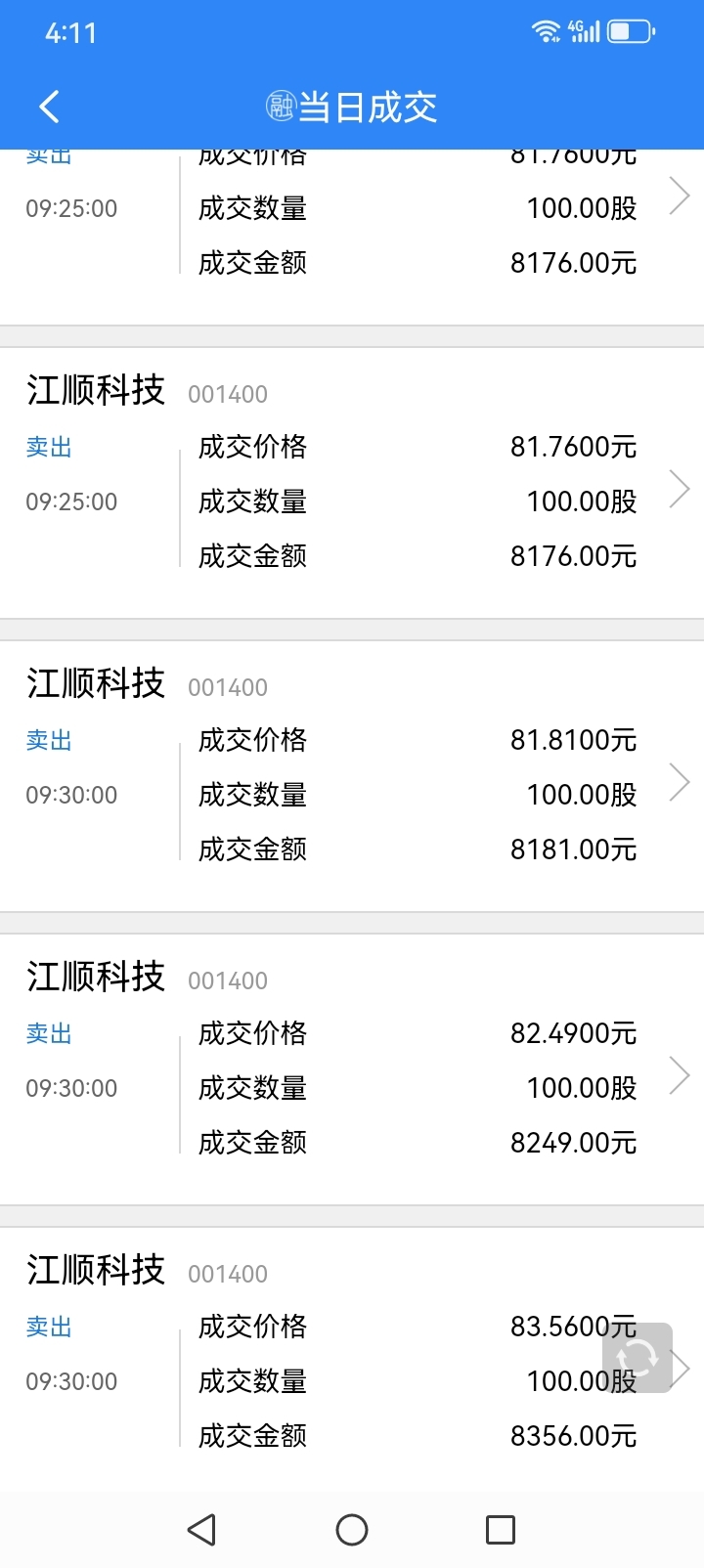704x1568 pixels.
Task: Select the 当日成交 page title
Action: pos(368,107)
